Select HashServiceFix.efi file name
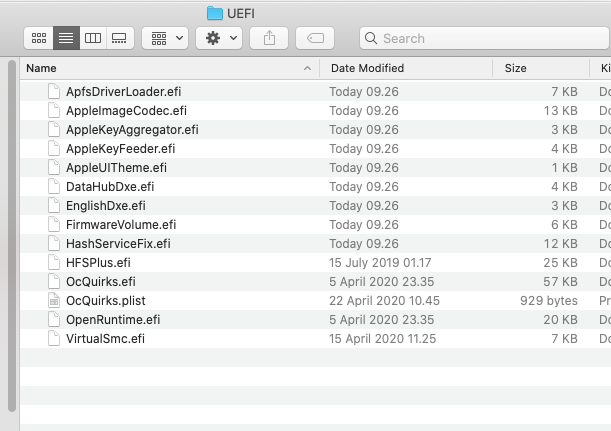Image resolution: width=611 pixels, height=431 pixels. 118,244
